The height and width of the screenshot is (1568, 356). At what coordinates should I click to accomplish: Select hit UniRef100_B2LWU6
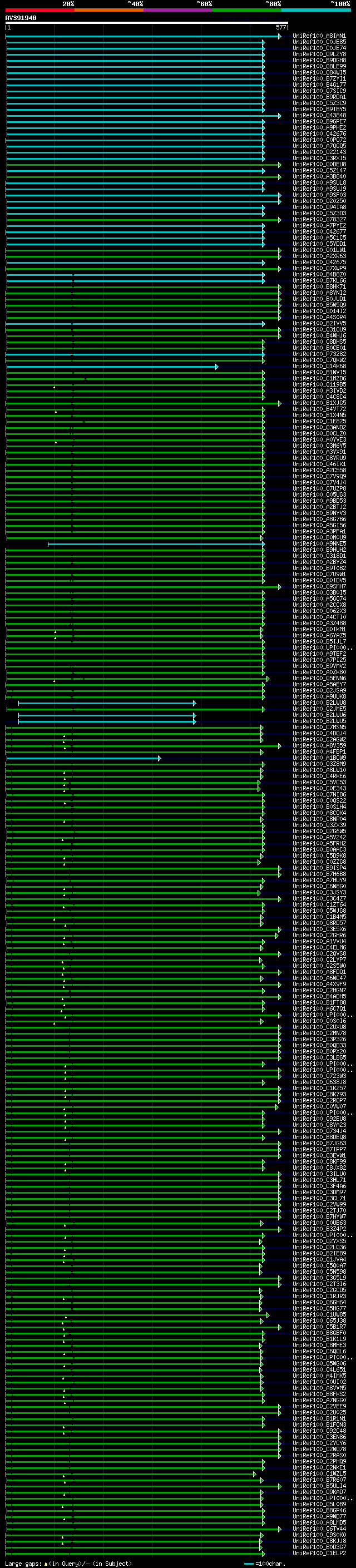[319, 715]
